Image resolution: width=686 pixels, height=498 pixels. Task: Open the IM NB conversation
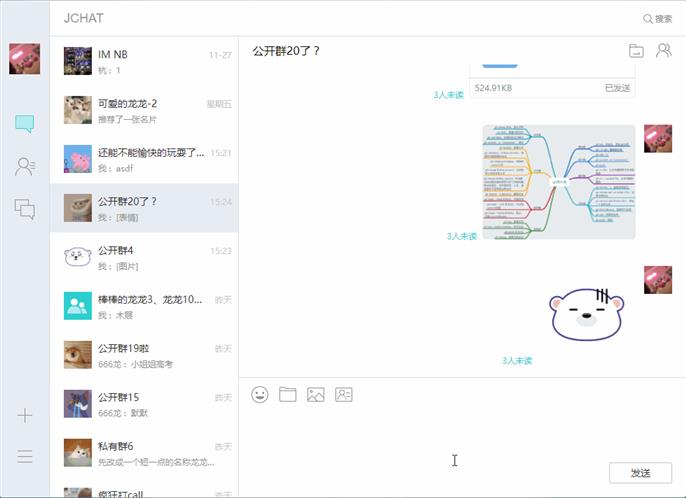[144, 61]
